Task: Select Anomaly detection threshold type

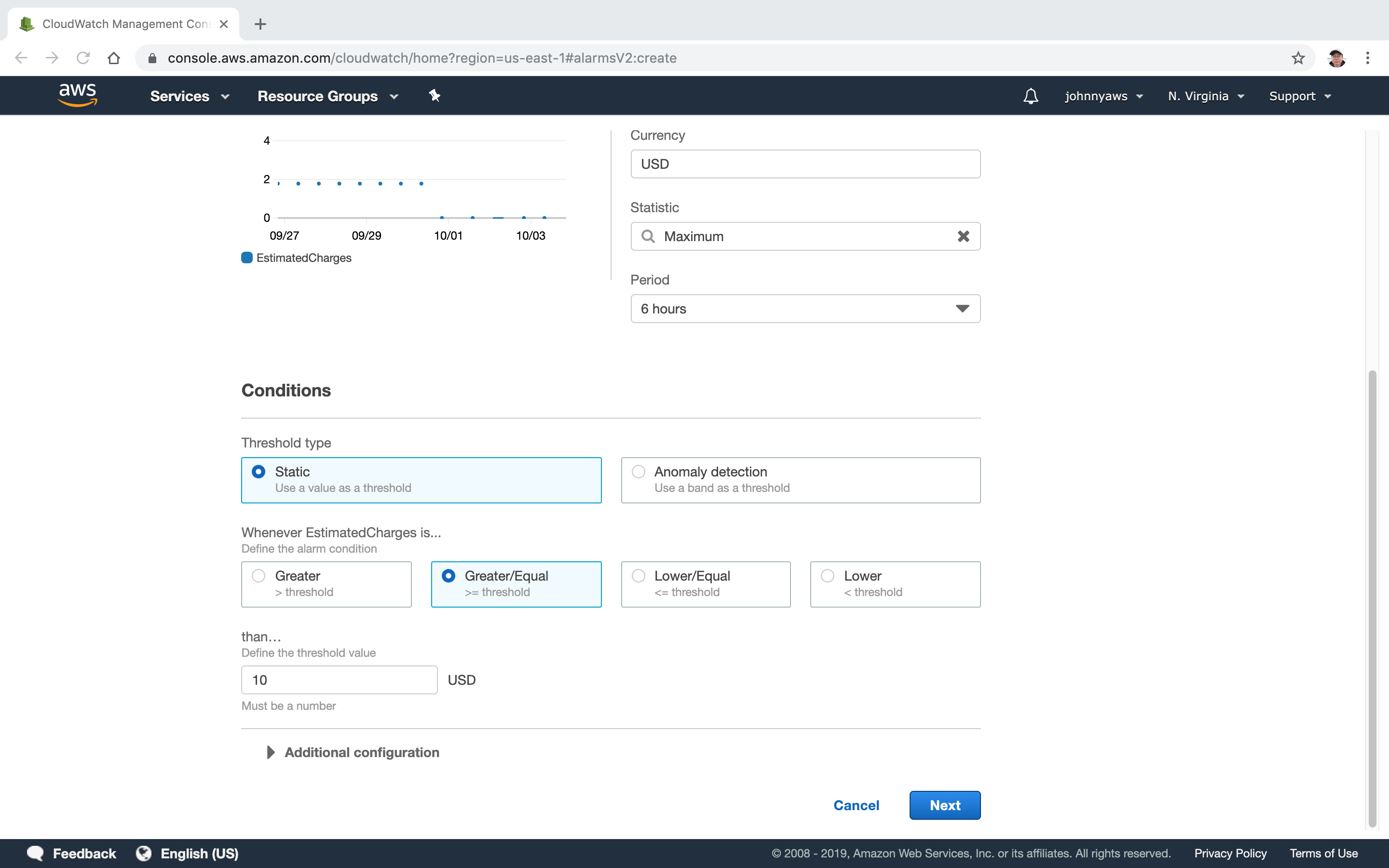Action: 801,480
